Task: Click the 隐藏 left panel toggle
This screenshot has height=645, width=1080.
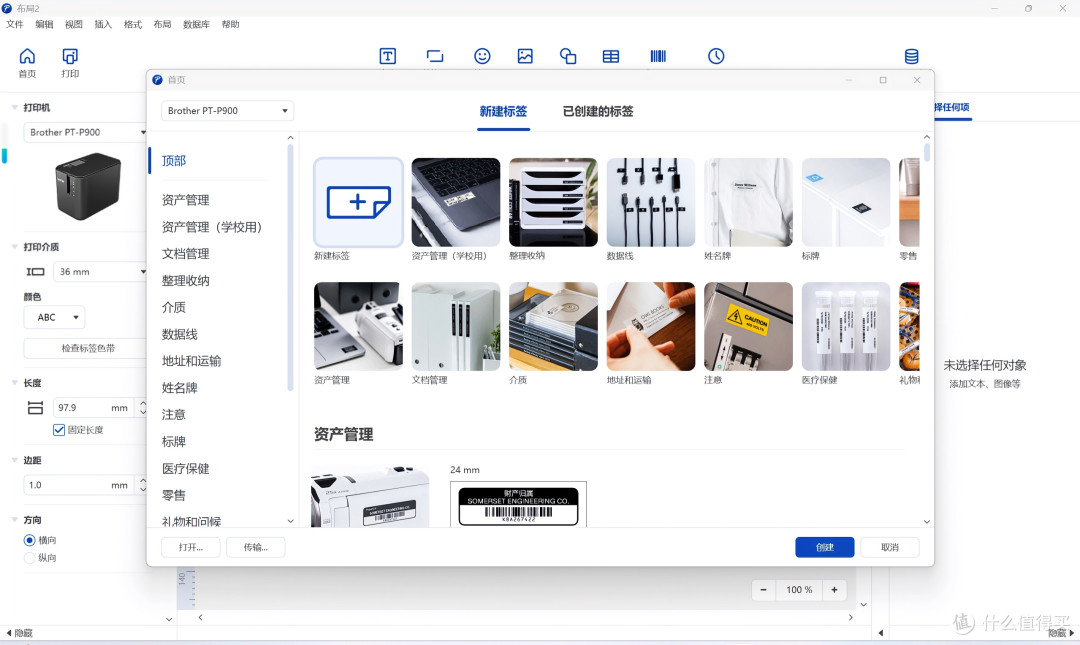Action: tap(19, 633)
